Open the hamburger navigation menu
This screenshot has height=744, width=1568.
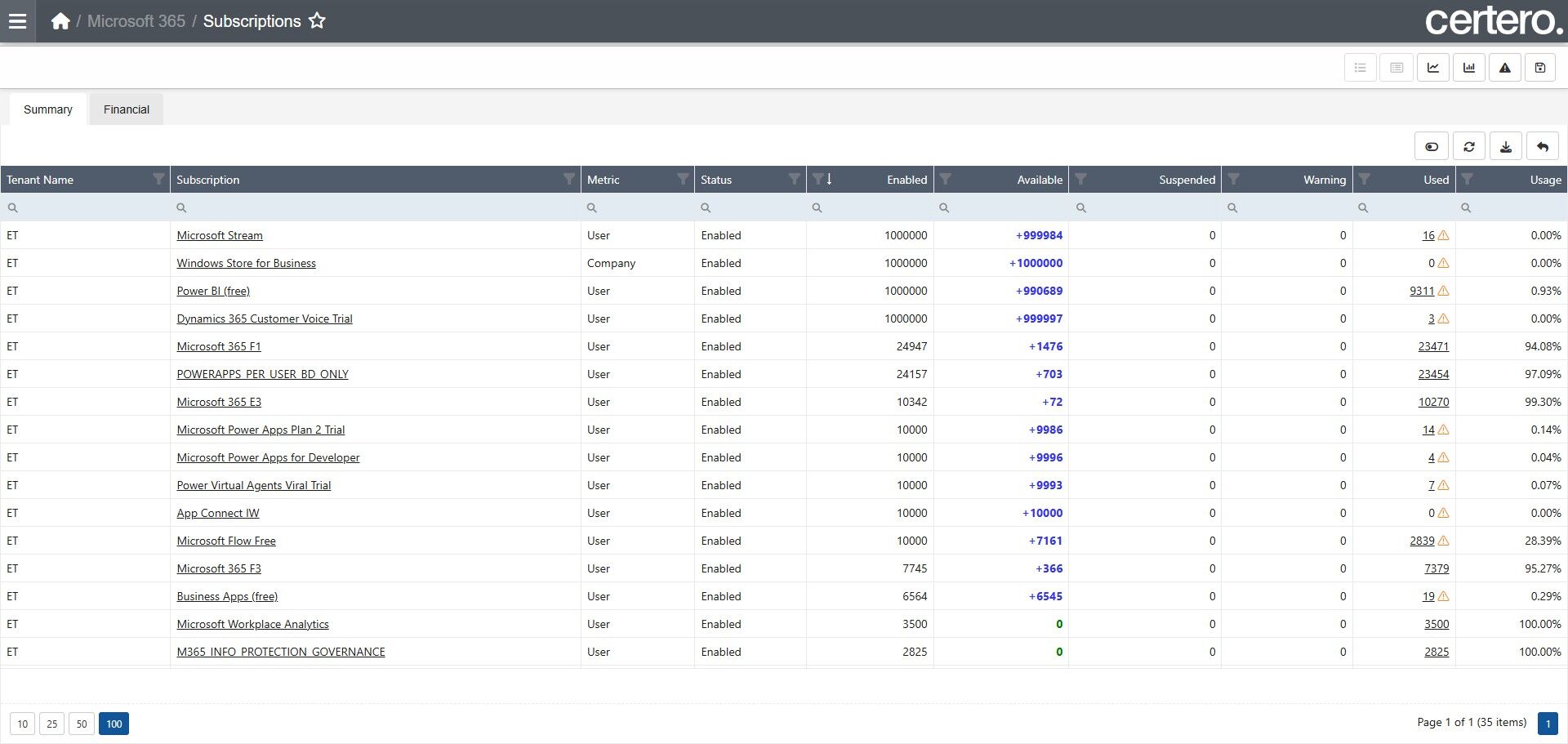[17, 21]
